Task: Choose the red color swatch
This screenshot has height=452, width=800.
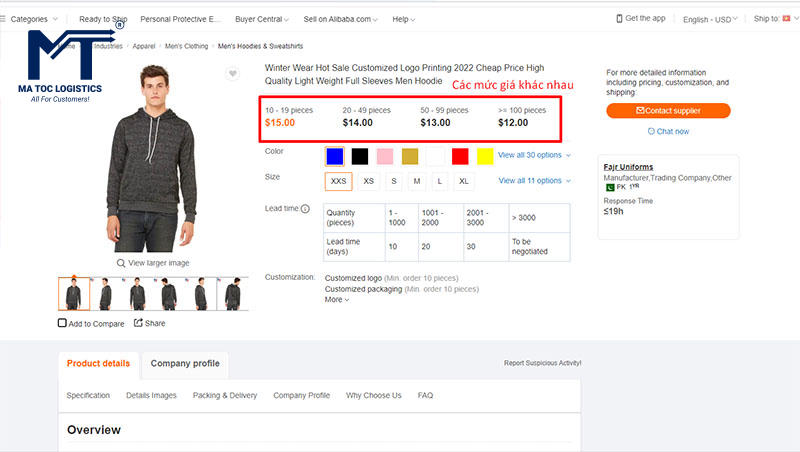Action: [460, 156]
